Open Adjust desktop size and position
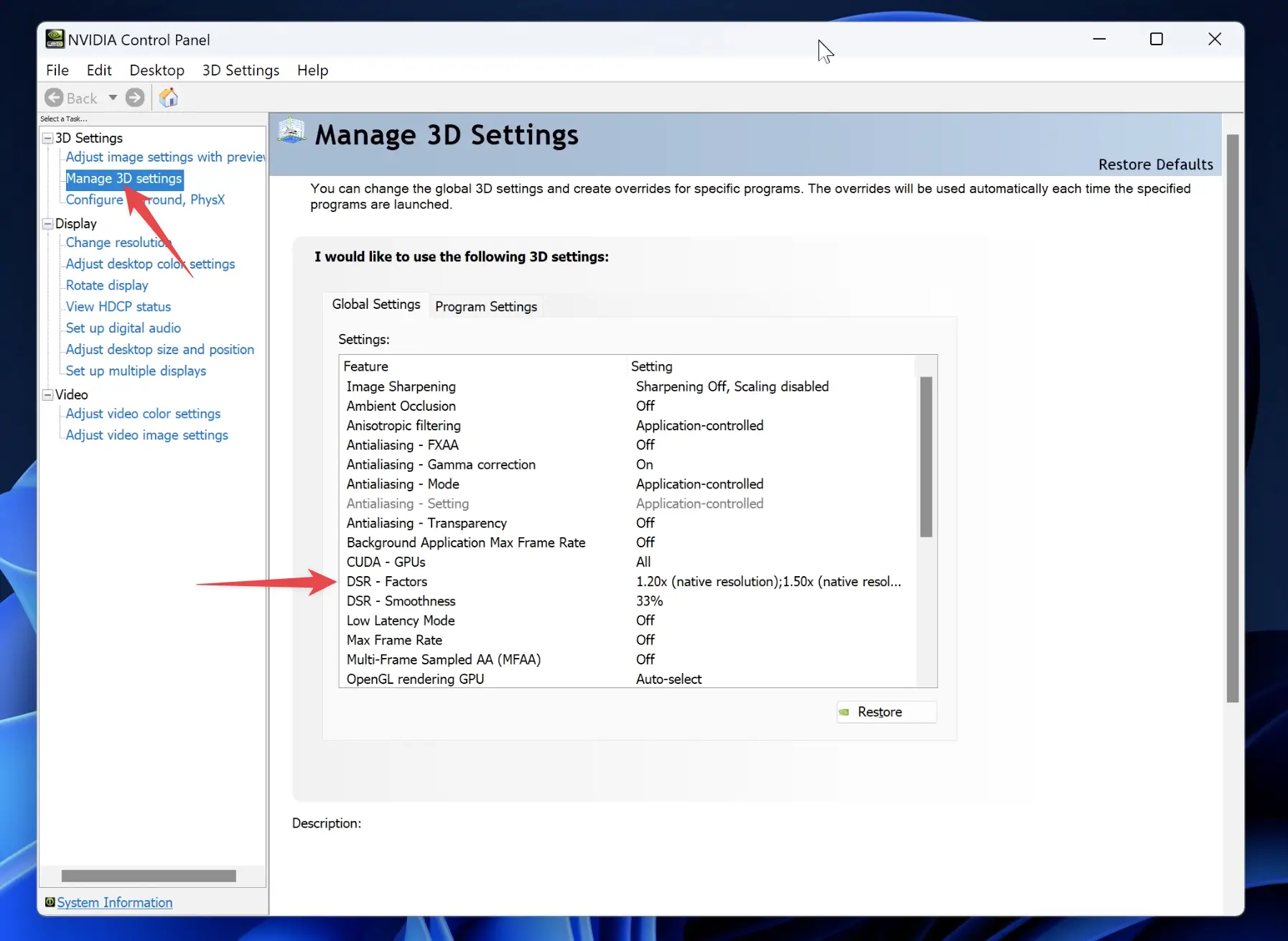The image size is (1288, 941). coord(160,349)
